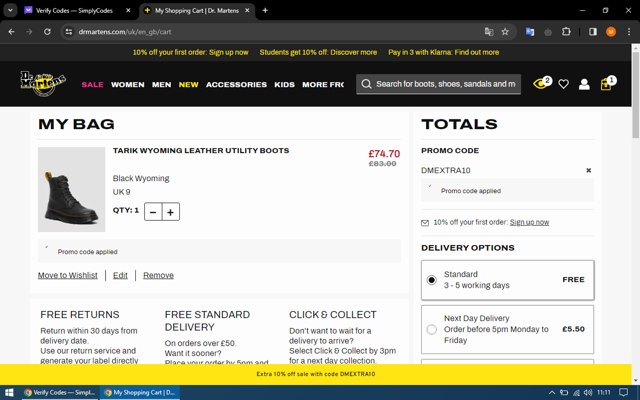The height and width of the screenshot is (400, 640).
Task: Click the page vertical scrollbar
Action: tap(636, 95)
